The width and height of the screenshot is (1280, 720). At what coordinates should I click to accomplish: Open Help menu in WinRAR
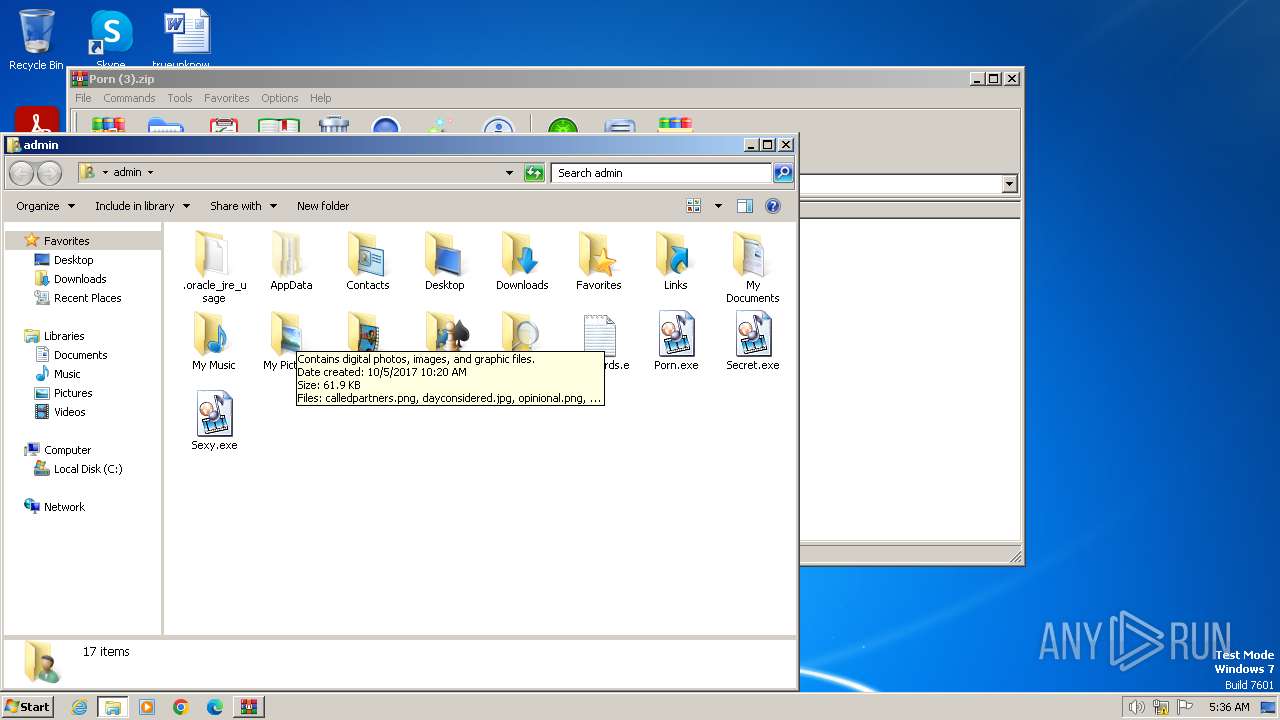click(320, 98)
